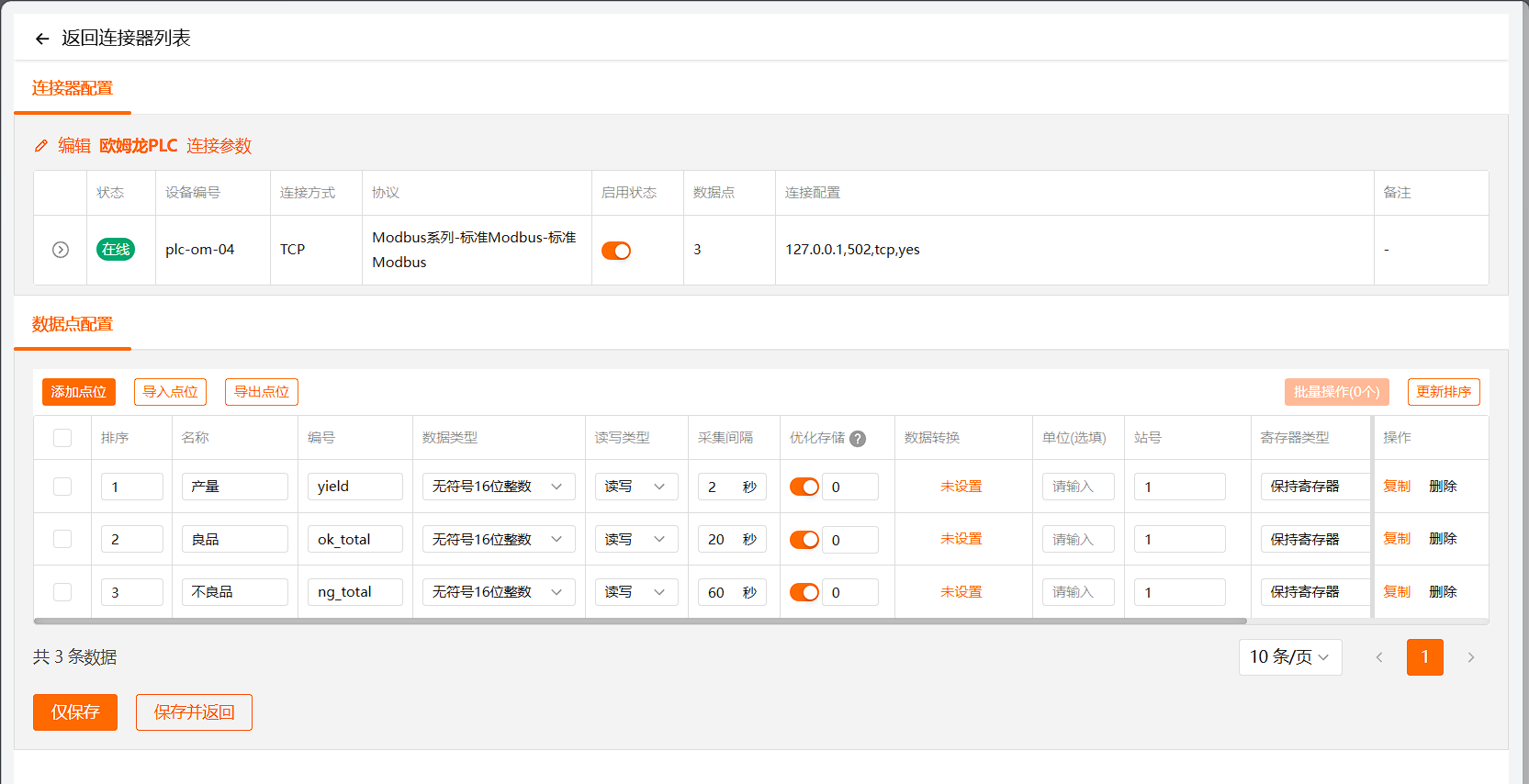Viewport: 1529px width, 784px height.
Task: Click 导出点位 button
Action: [262, 392]
